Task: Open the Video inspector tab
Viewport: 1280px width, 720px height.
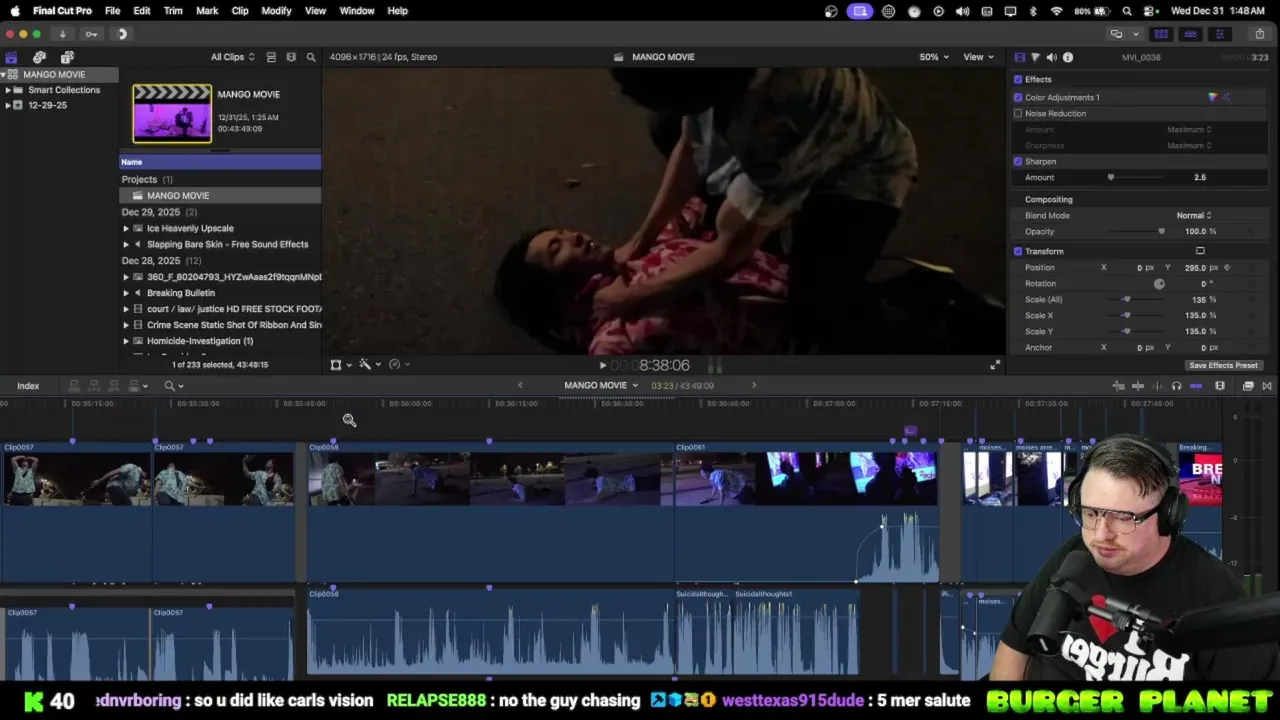Action: tap(1019, 57)
